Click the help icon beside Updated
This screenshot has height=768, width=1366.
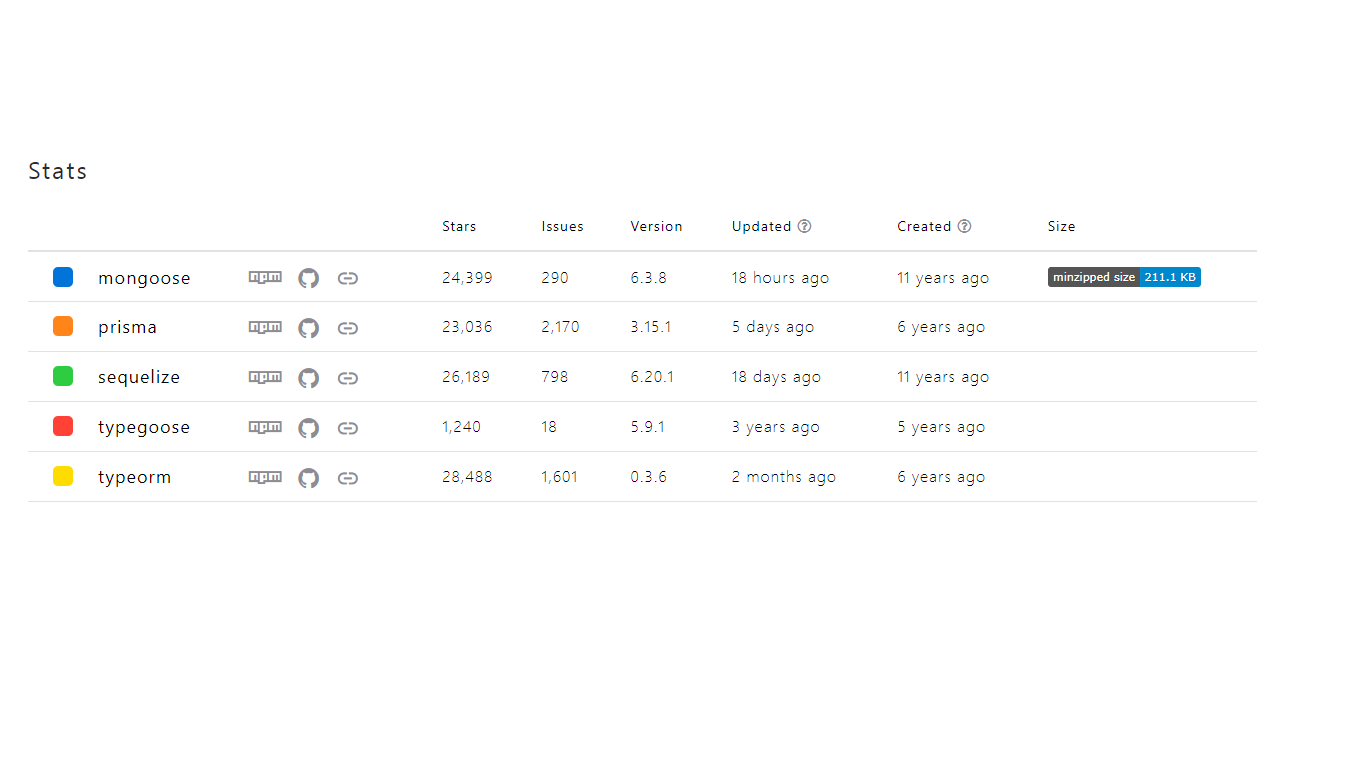point(804,226)
